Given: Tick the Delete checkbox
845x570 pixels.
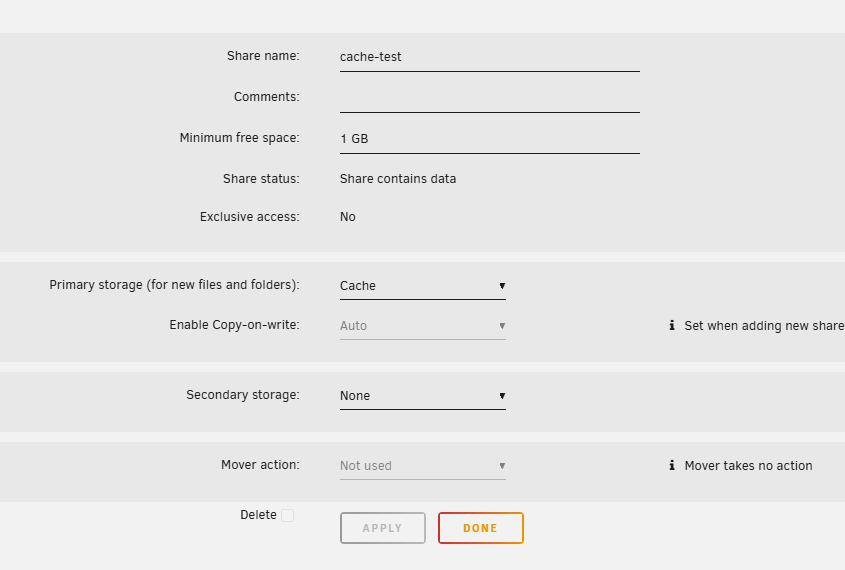Looking at the screenshot, I should click(288, 516).
